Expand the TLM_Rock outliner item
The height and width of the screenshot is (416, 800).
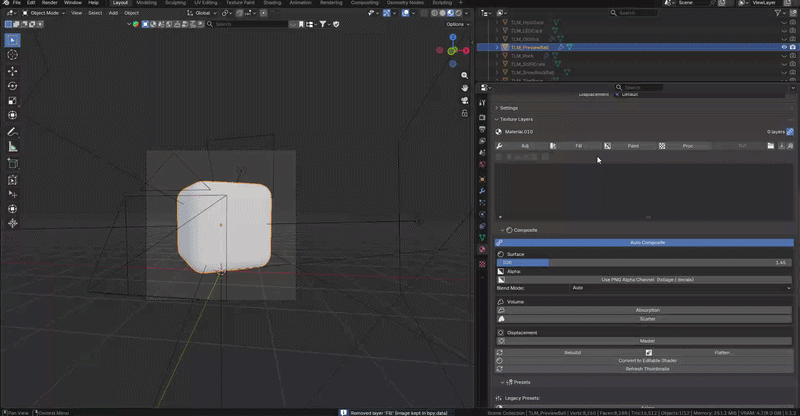[497, 56]
